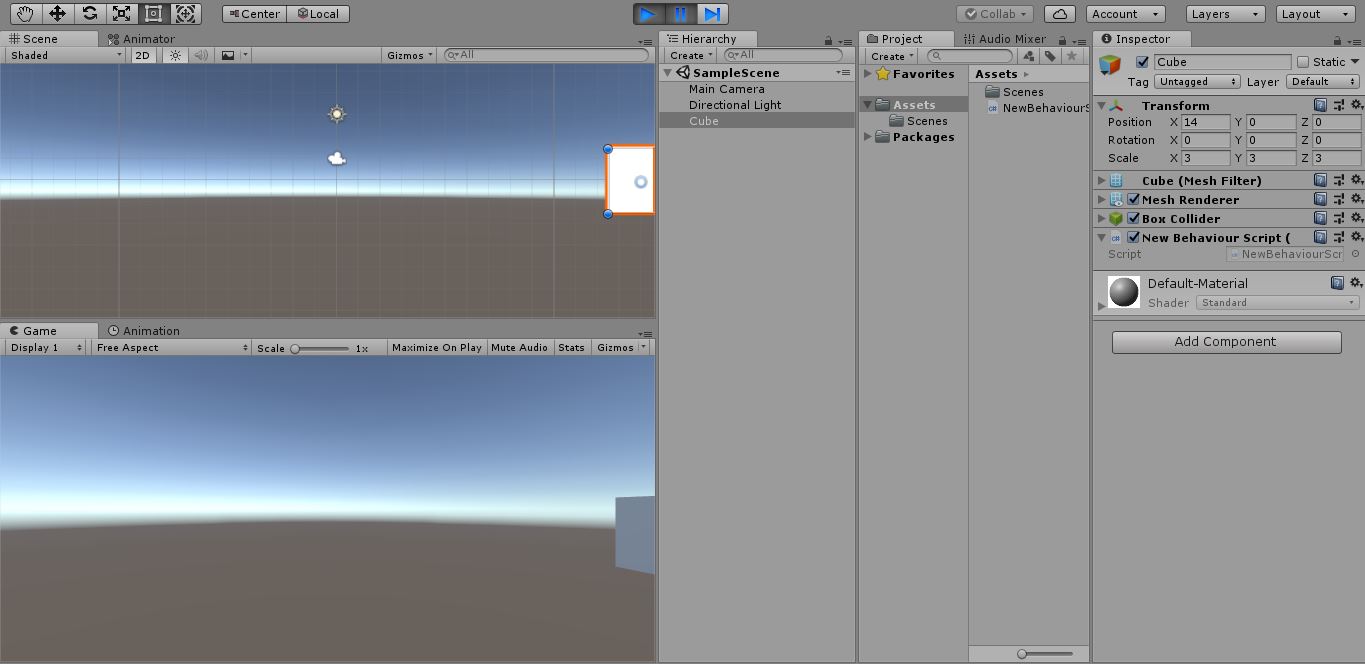Screen dimensions: 1365x664
Task: Click the Pause button
Action: coord(680,14)
